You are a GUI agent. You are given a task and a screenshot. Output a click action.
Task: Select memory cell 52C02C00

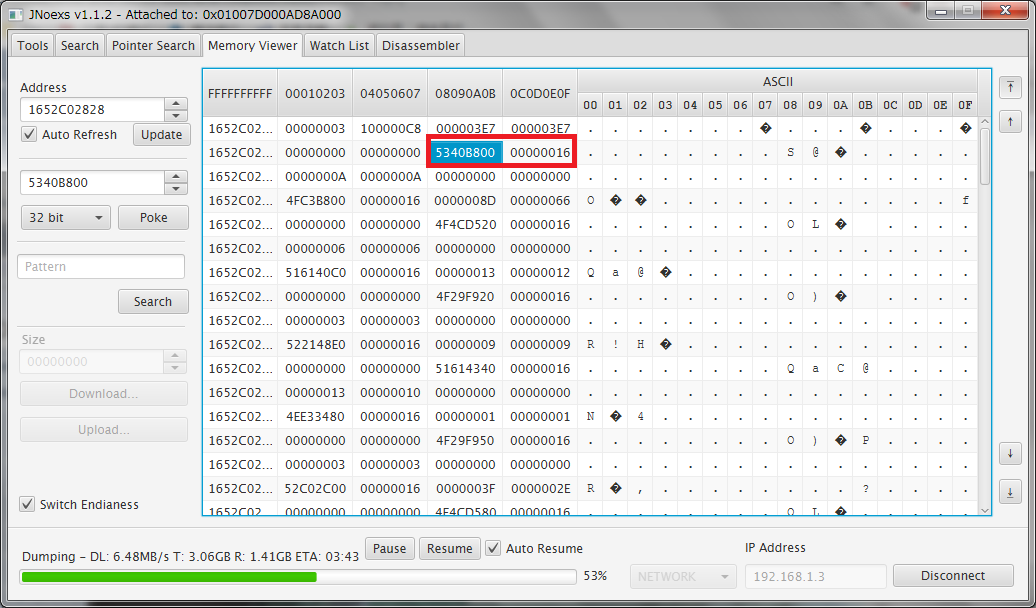pos(315,488)
